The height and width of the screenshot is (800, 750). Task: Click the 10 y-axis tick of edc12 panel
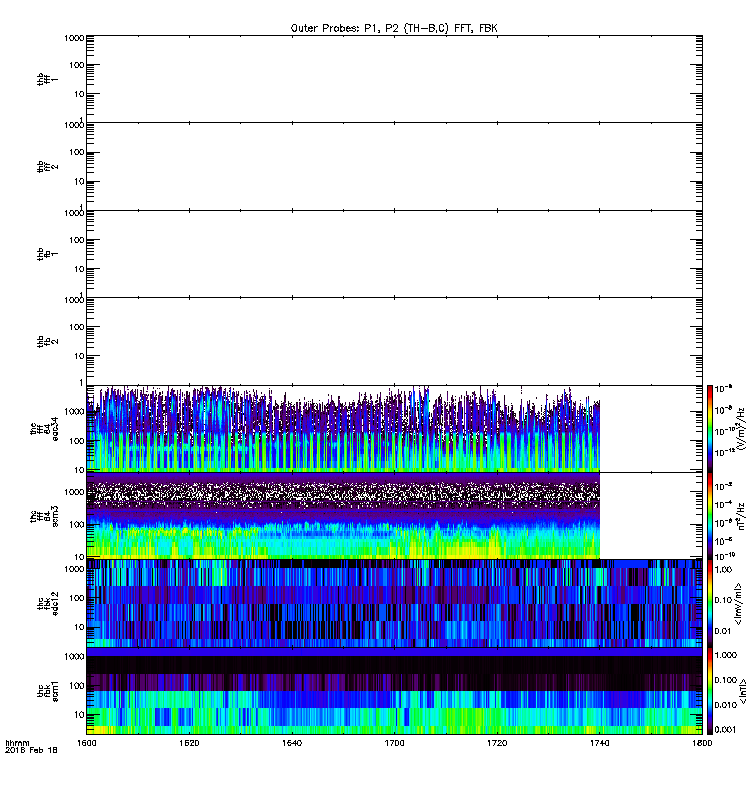tap(80, 627)
